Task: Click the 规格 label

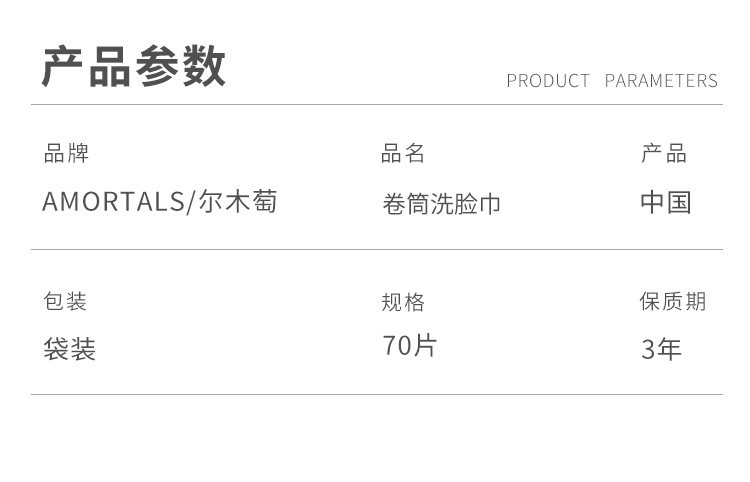Action: (x=403, y=302)
